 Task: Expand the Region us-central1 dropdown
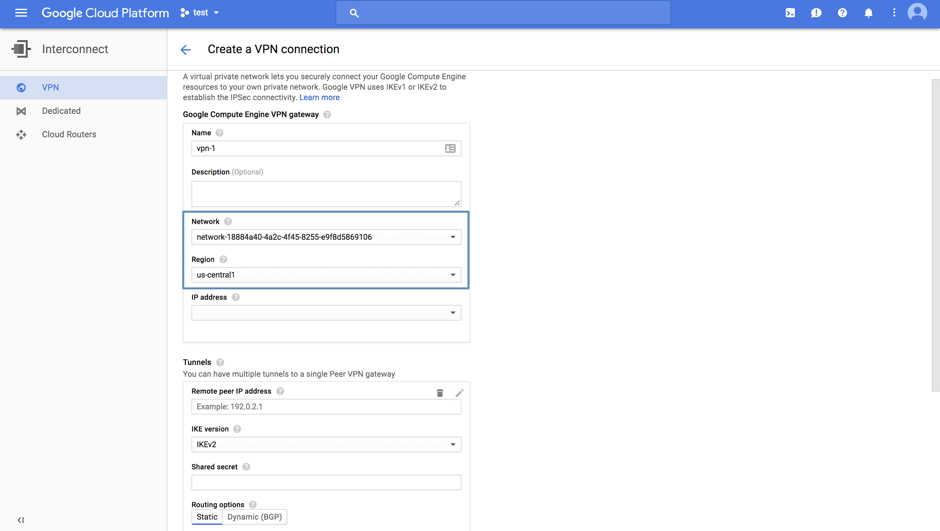(x=326, y=275)
